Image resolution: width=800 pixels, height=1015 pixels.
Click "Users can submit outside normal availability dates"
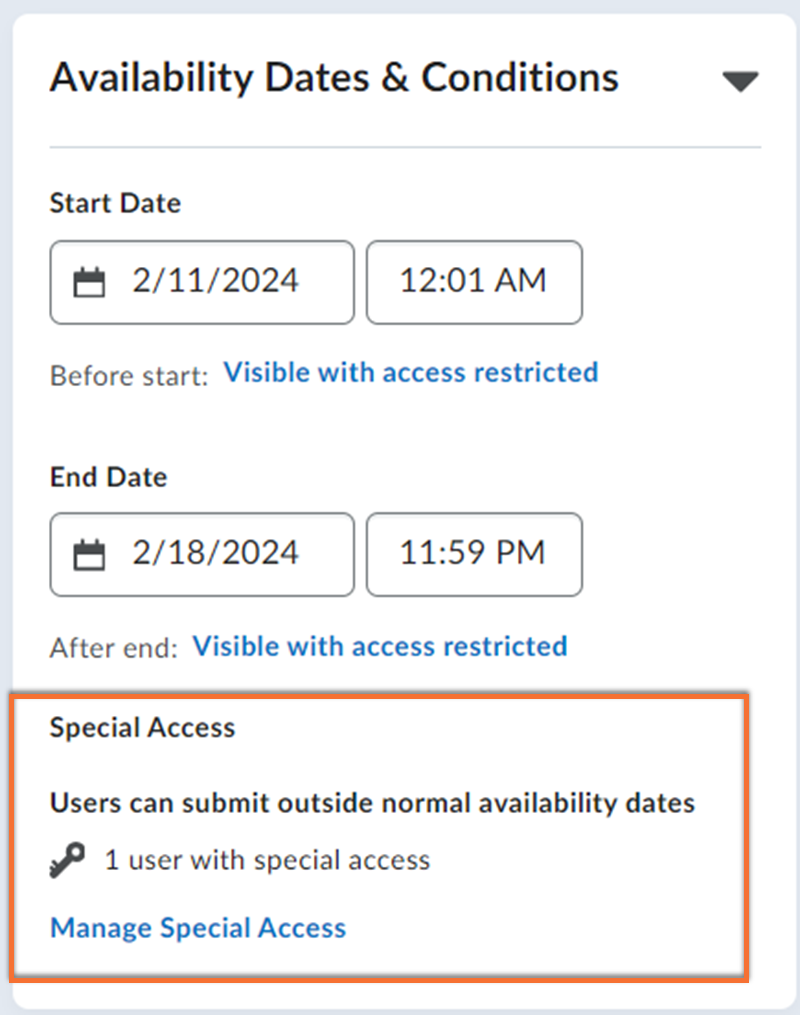click(x=372, y=802)
